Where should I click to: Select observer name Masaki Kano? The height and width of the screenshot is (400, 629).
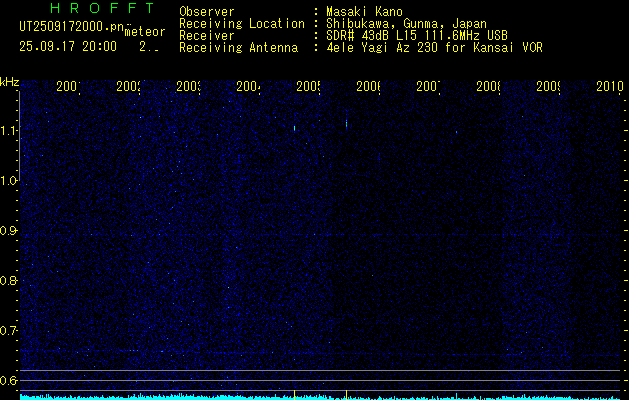coord(364,12)
